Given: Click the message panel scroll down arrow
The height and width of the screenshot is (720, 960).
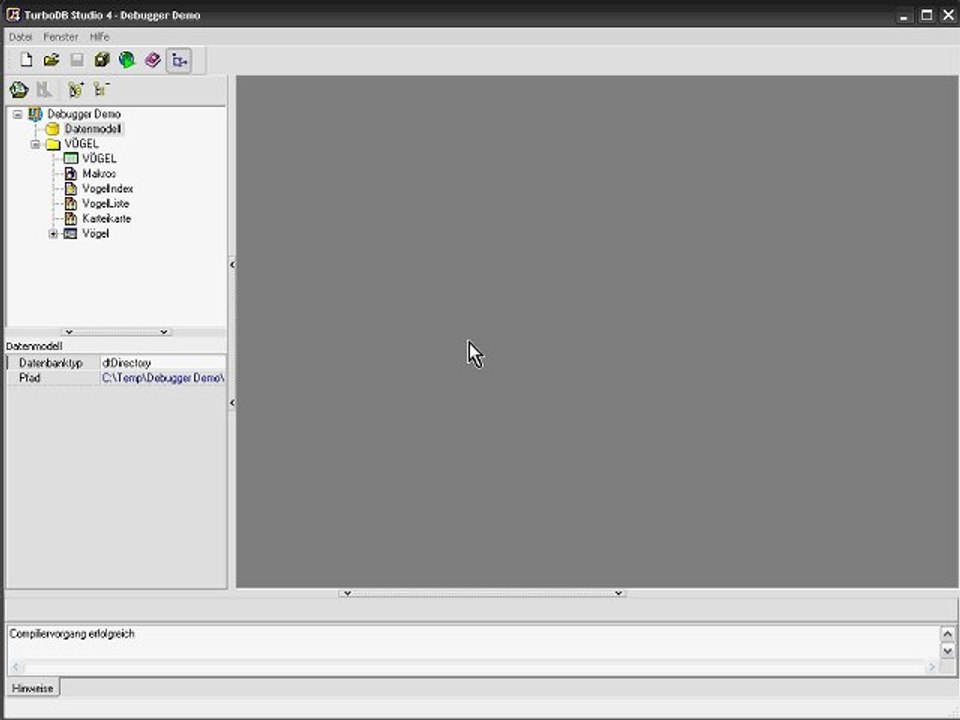Looking at the screenshot, I should coord(947,651).
